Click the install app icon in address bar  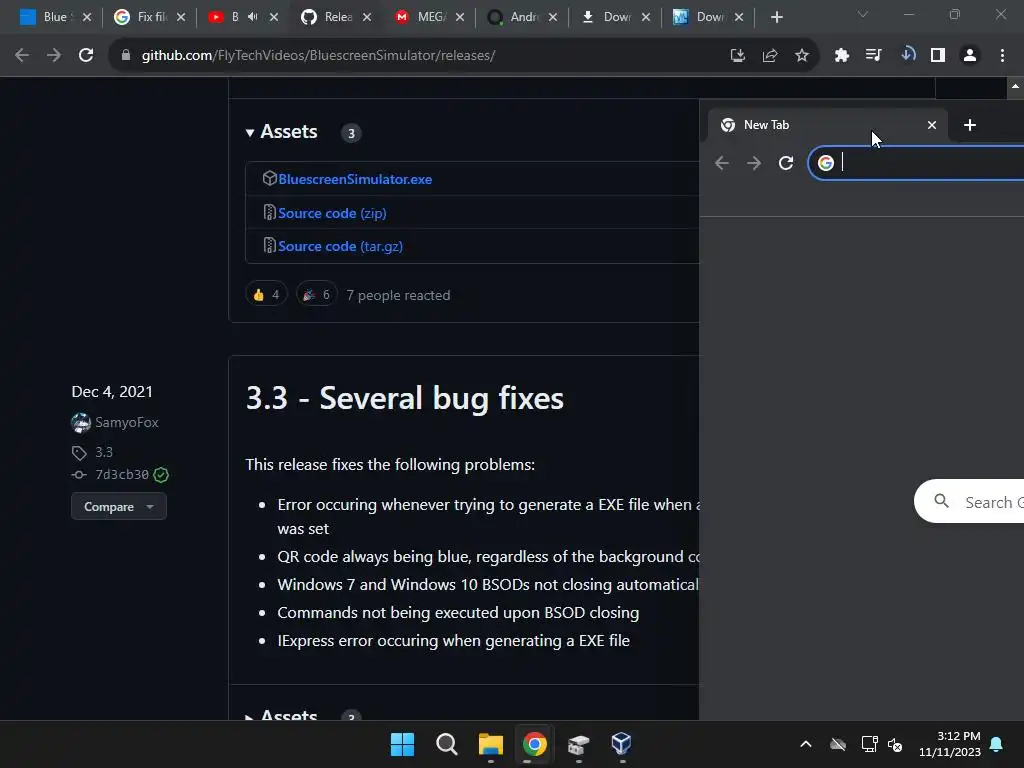[737, 56]
